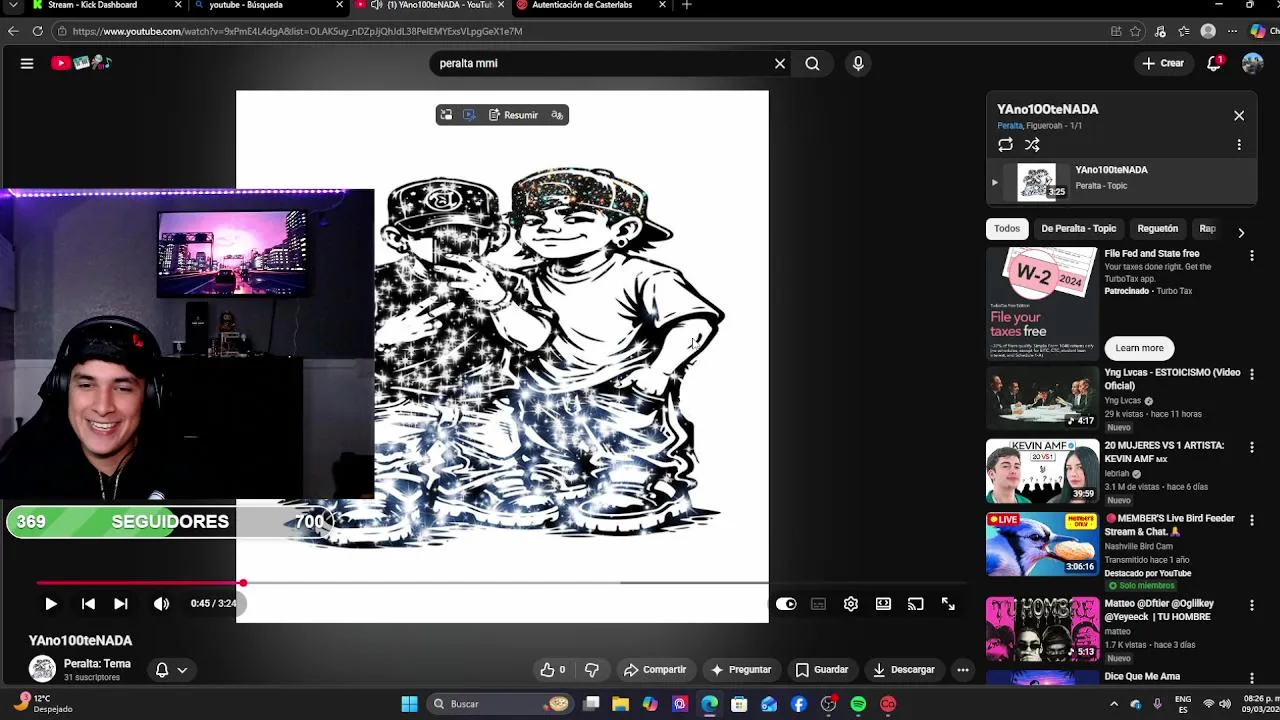Viewport: 1280px width, 720px height.
Task: Open the Peralta: Tema channel link
Action: pyautogui.click(x=97, y=664)
